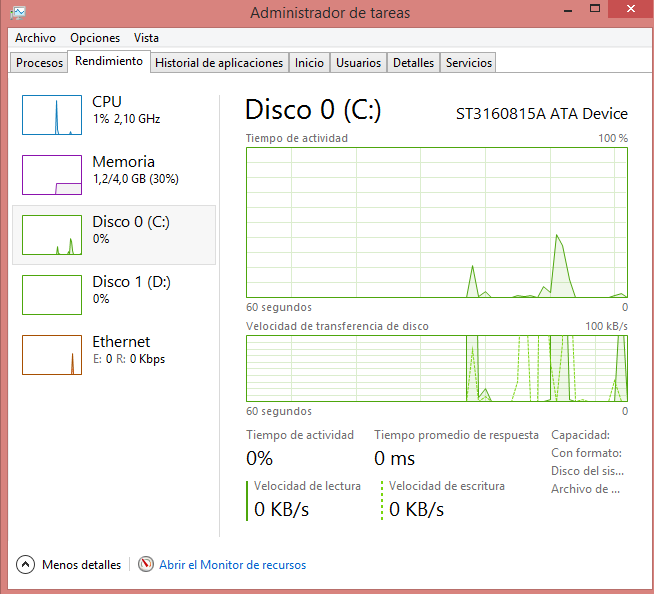Switch to the Servicios tab
This screenshot has width=654, height=594.
click(x=468, y=63)
